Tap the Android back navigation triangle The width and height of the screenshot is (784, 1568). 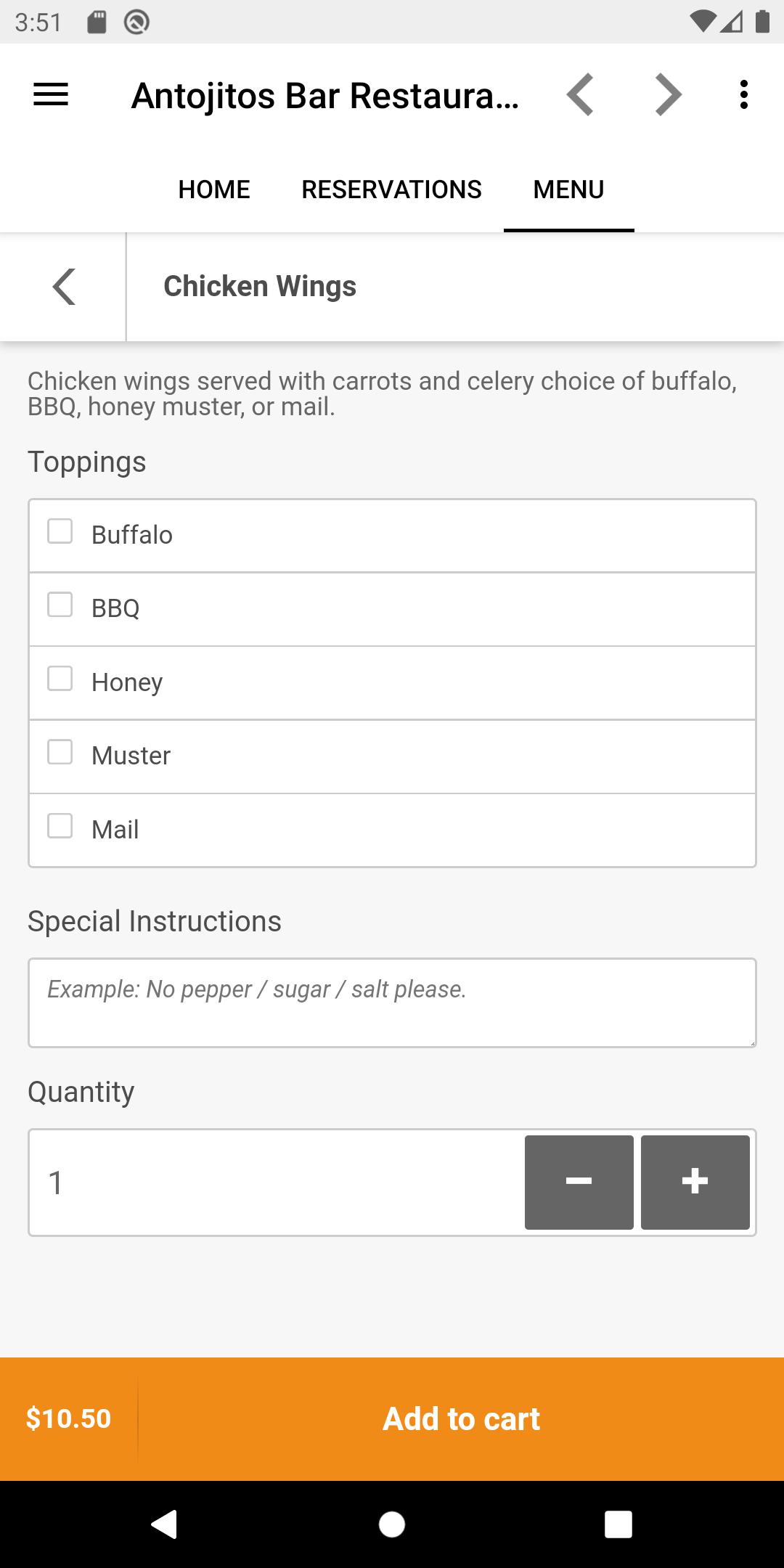[x=165, y=1524]
